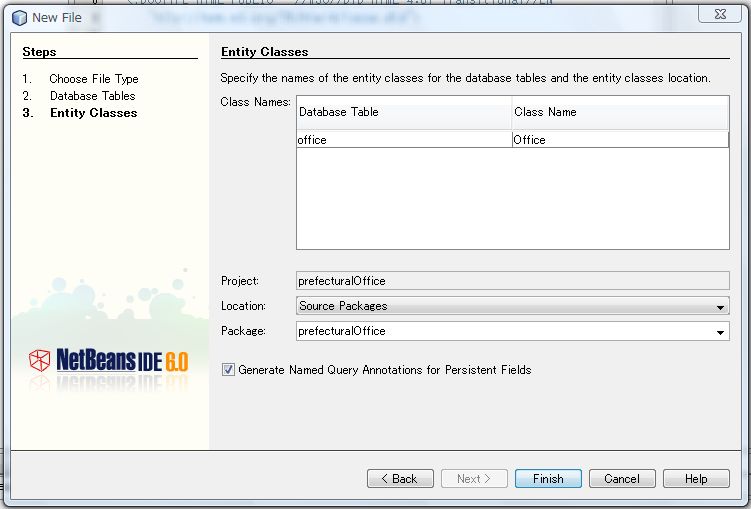Viewport: 751px width, 509px height.
Task: Click the Class Name column header
Action: (x=619, y=112)
